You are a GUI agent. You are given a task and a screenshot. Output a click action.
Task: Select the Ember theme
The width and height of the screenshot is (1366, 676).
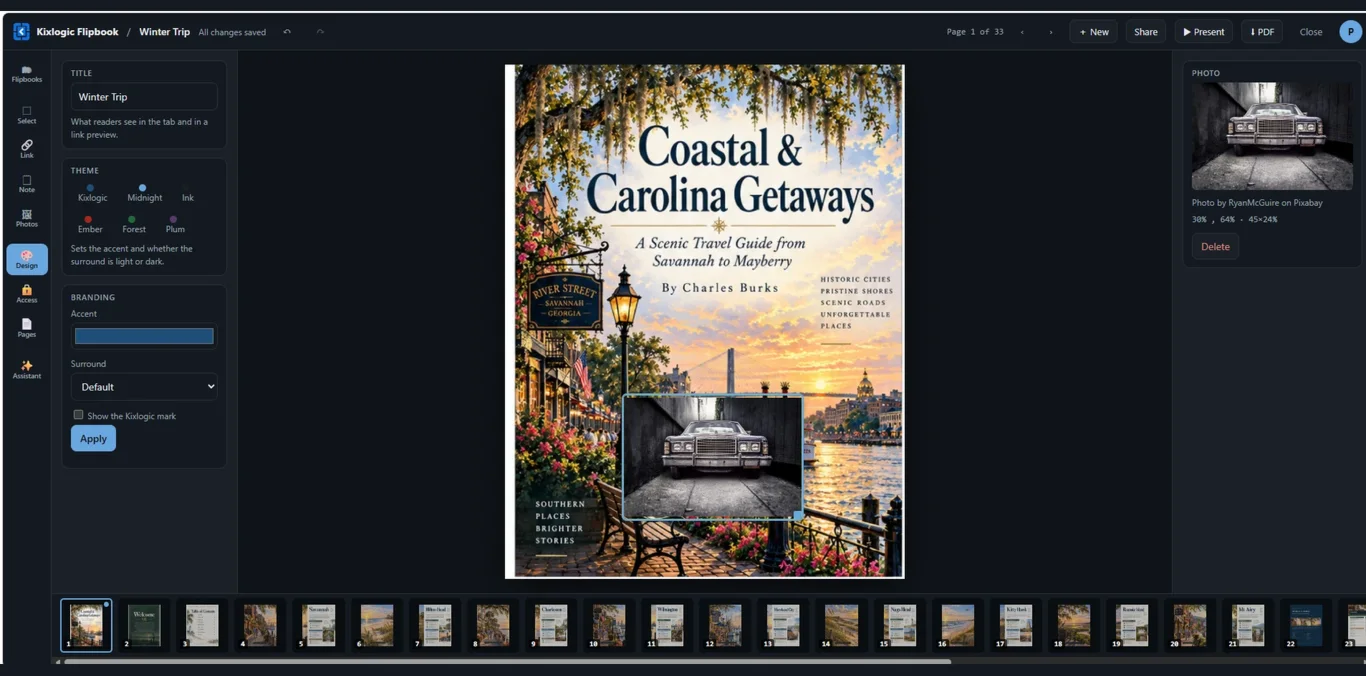[x=90, y=224]
